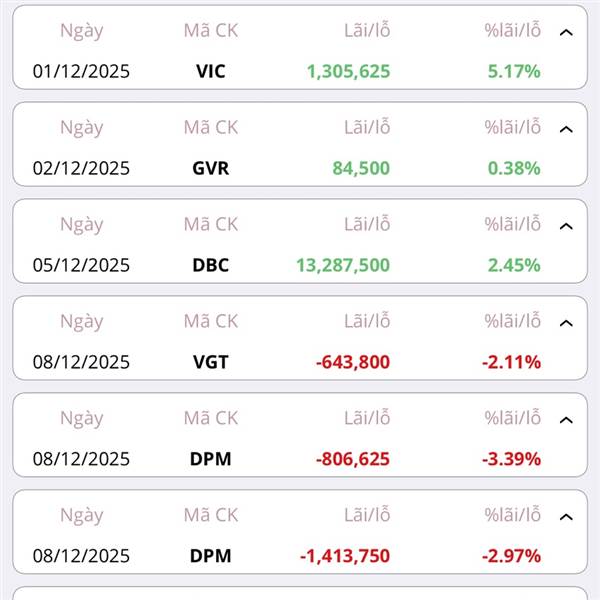Click the 01/12/2025 date
Image resolution: width=600 pixels, height=600 pixels.
tap(81, 71)
